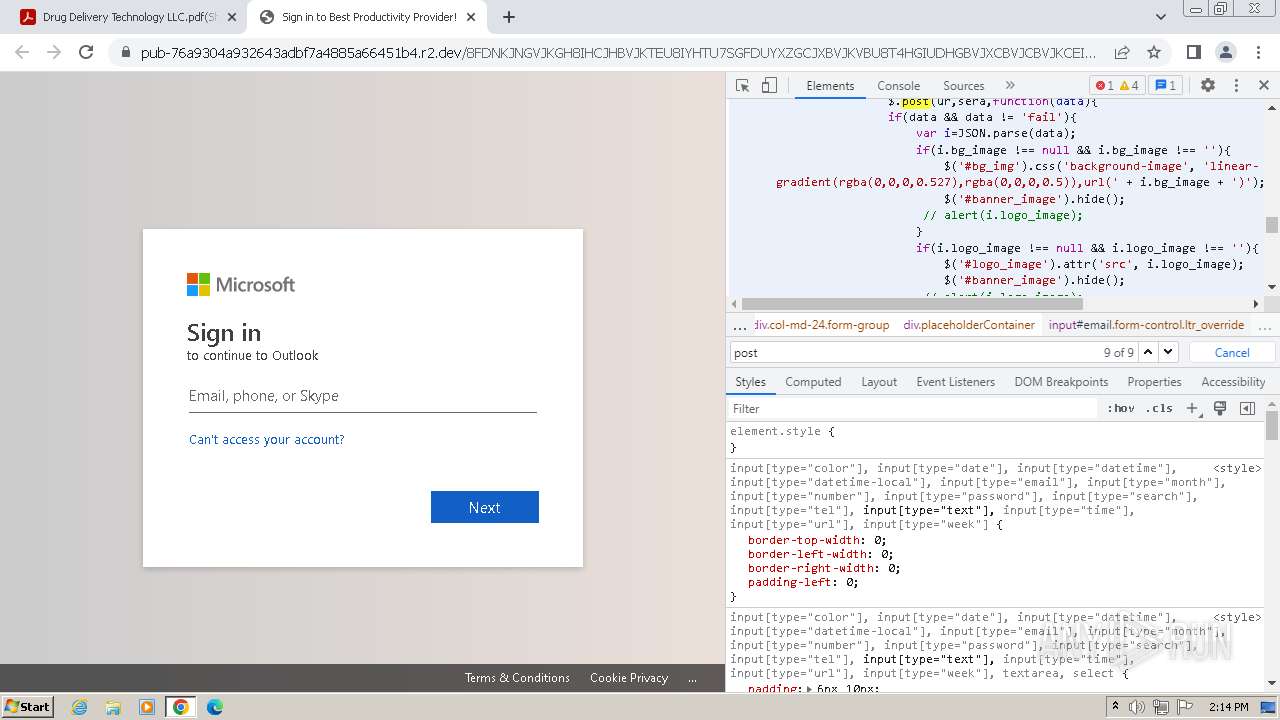The width and height of the screenshot is (1280, 720).
Task: Click the DevTools search box containing post
Action: [915, 352]
